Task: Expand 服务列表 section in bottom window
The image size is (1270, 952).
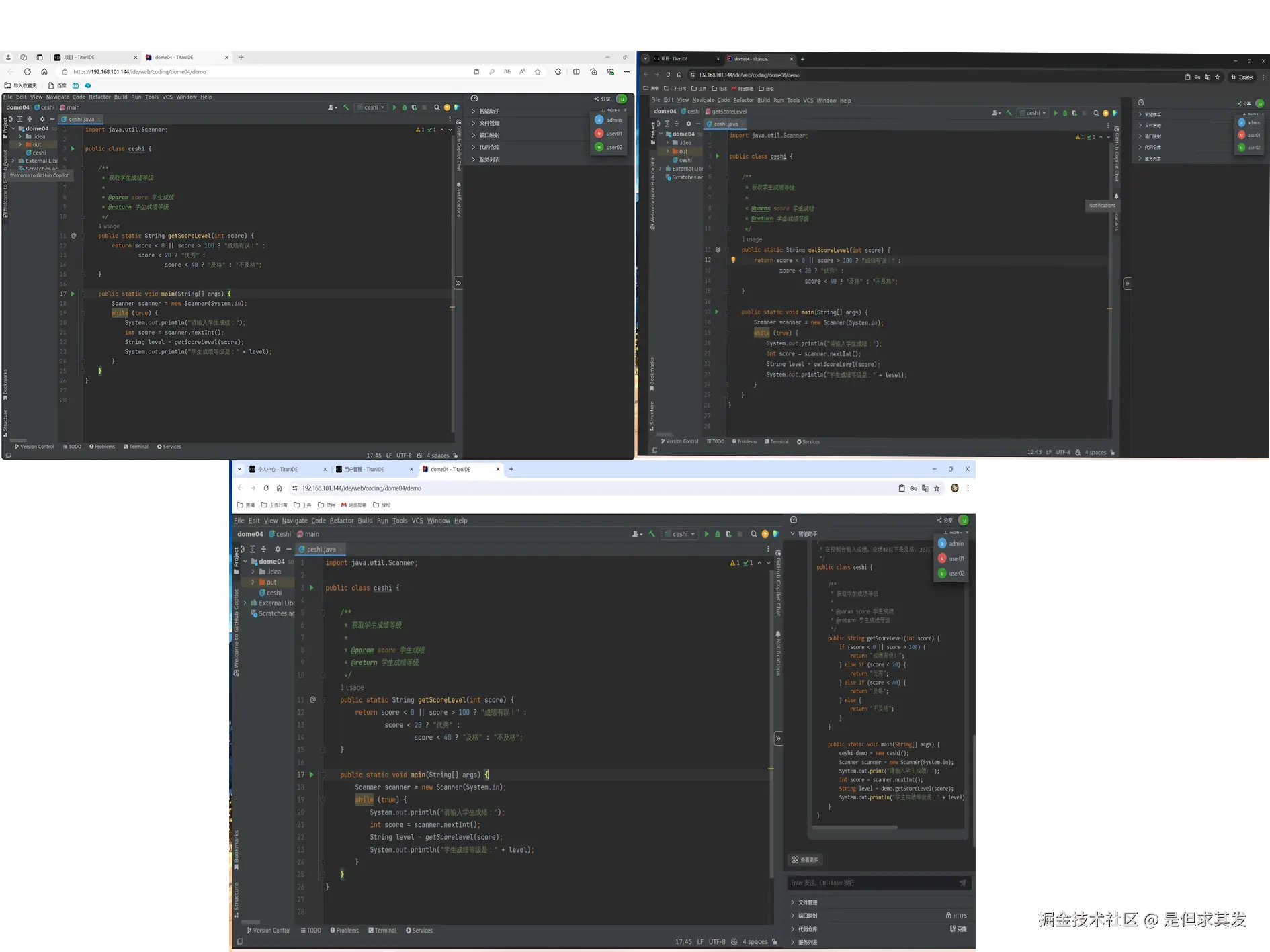Action: point(793,942)
